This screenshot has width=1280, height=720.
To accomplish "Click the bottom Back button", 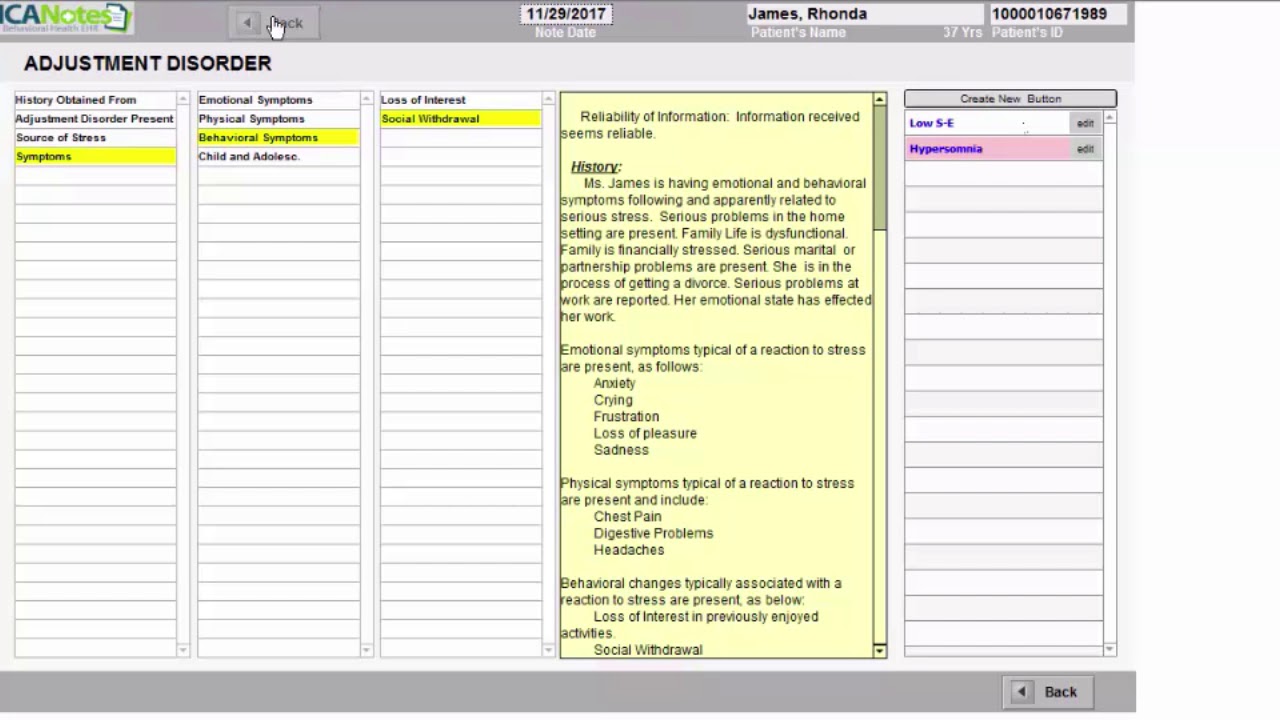I will pyautogui.click(x=1048, y=692).
